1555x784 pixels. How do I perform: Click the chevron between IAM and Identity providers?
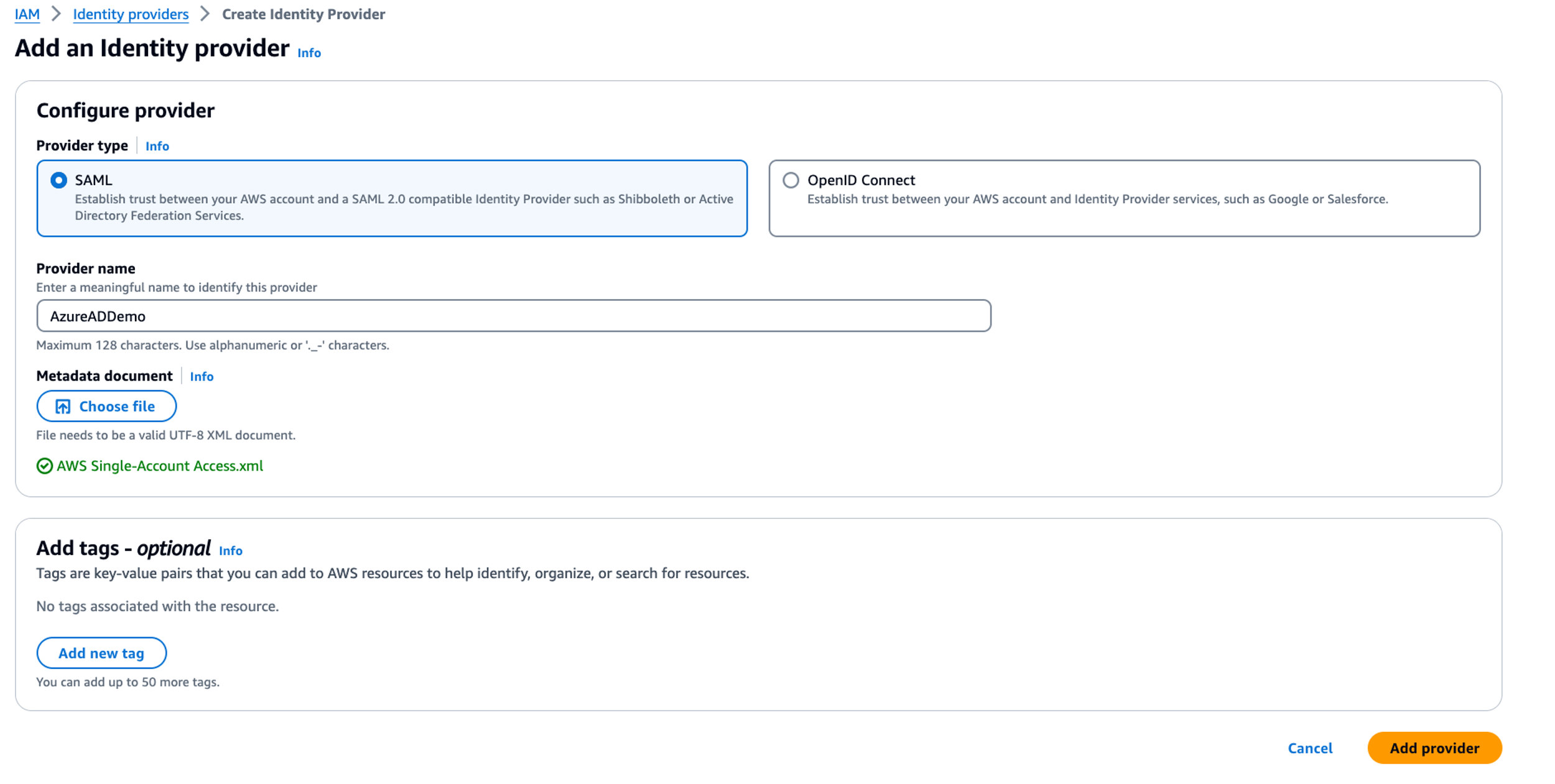pyautogui.click(x=56, y=14)
